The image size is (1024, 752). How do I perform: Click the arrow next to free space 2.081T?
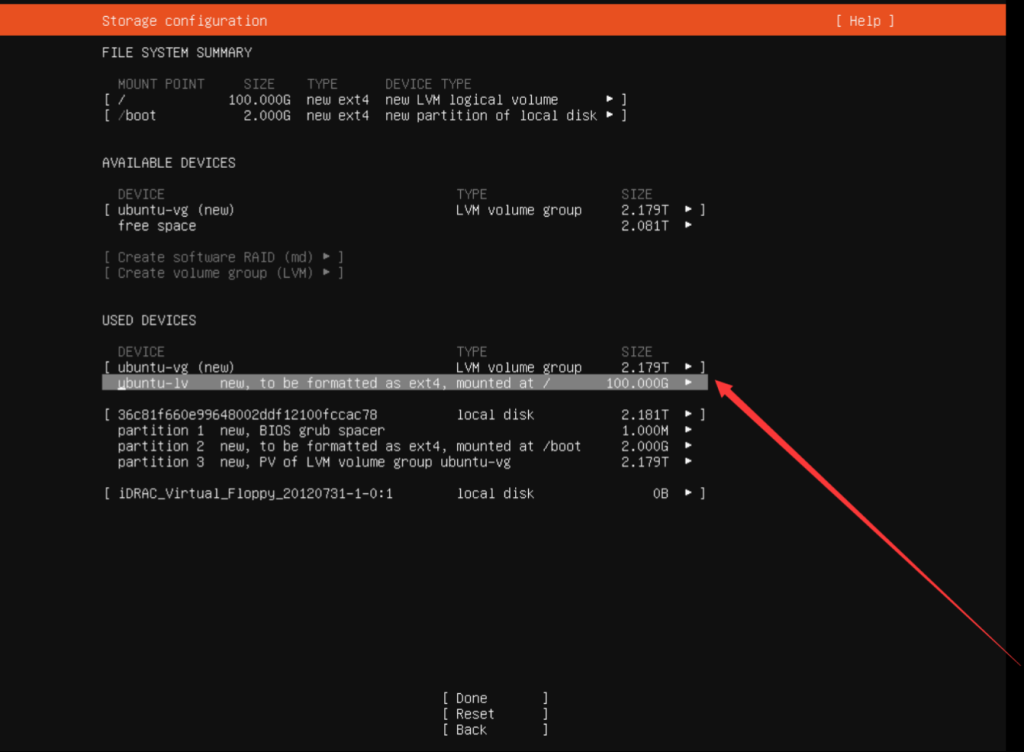(688, 226)
